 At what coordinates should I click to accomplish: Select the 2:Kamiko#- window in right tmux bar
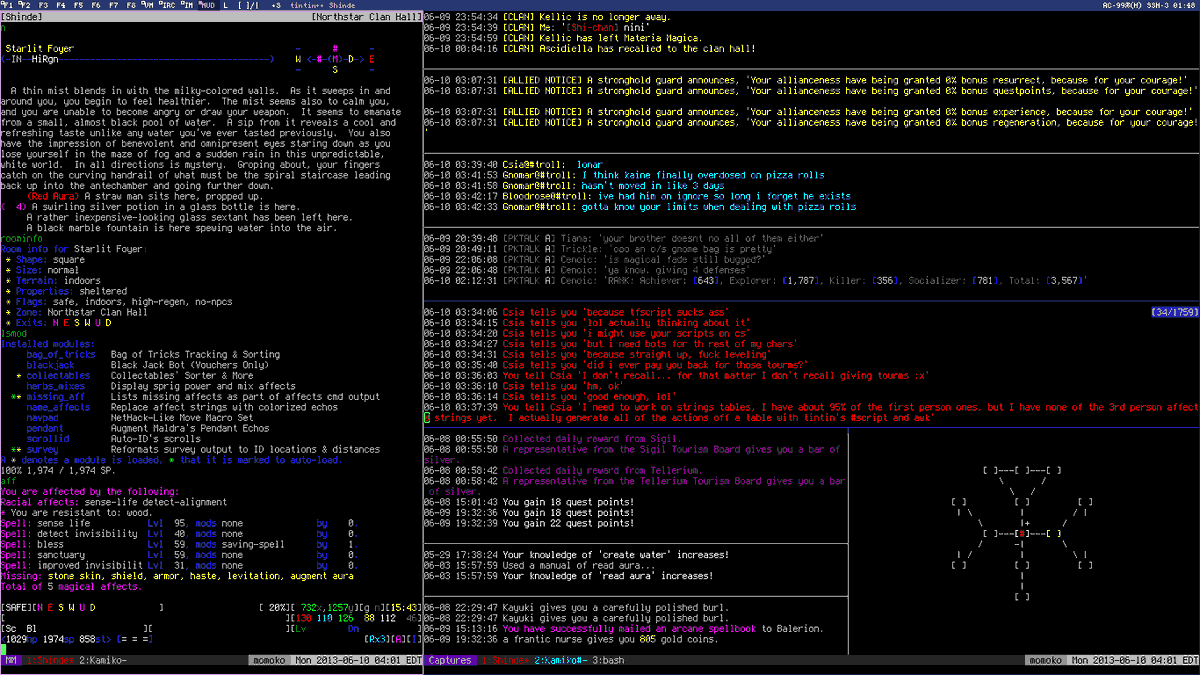[x=560, y=661]
